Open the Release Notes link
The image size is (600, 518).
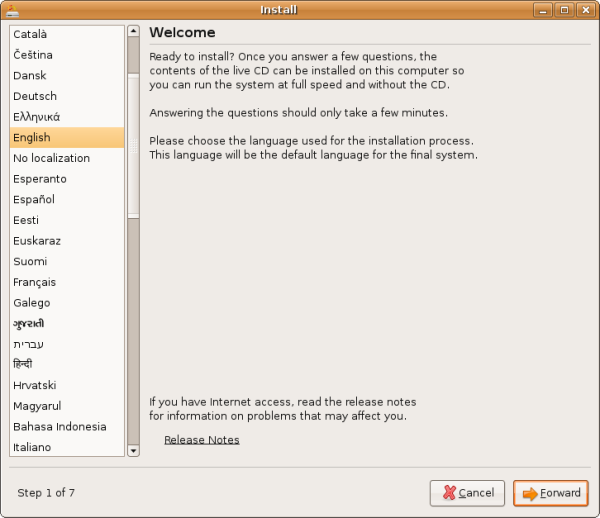pos(202,440)
